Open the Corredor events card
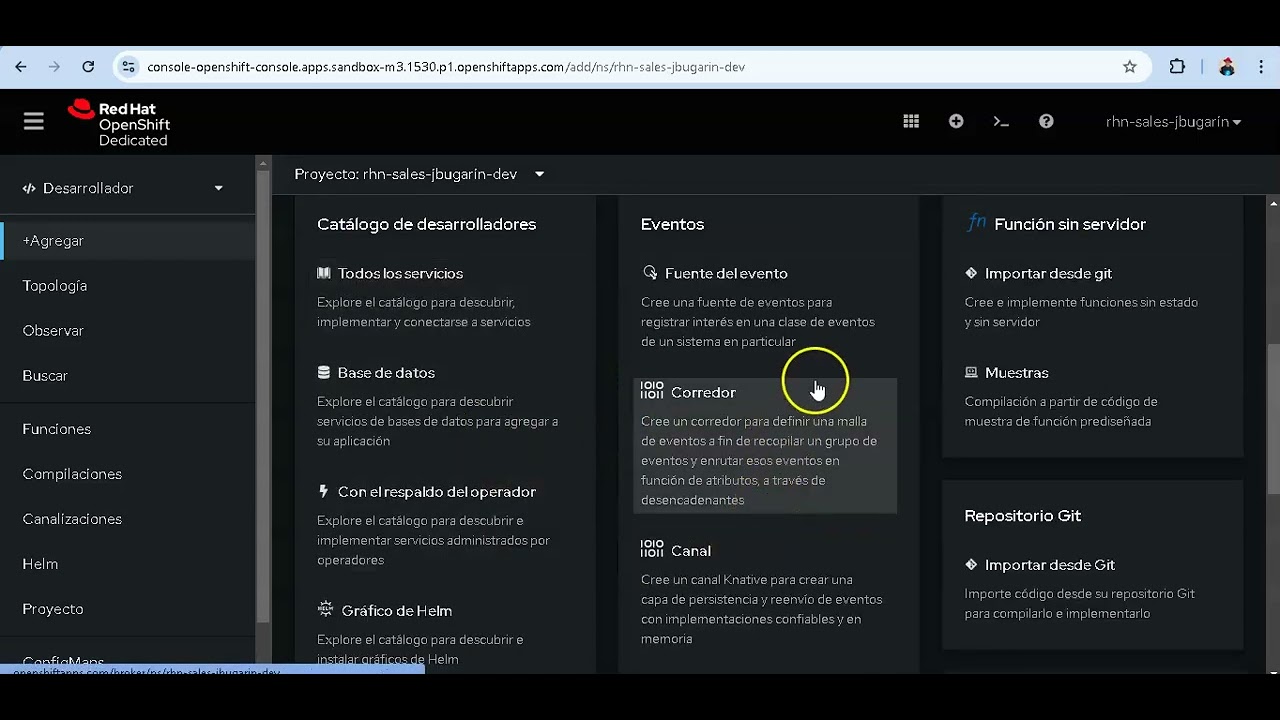Viewport: 1280px width, 720px height. coord(703,393)
